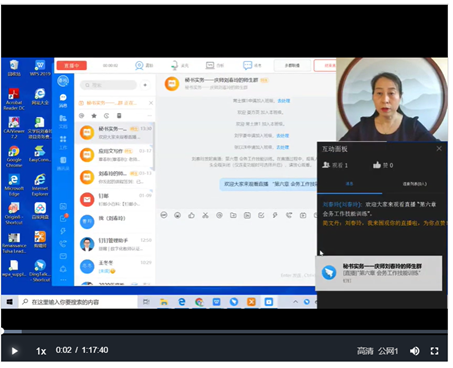Toggle fullscreen mode for the video

(x=434, y=351)
